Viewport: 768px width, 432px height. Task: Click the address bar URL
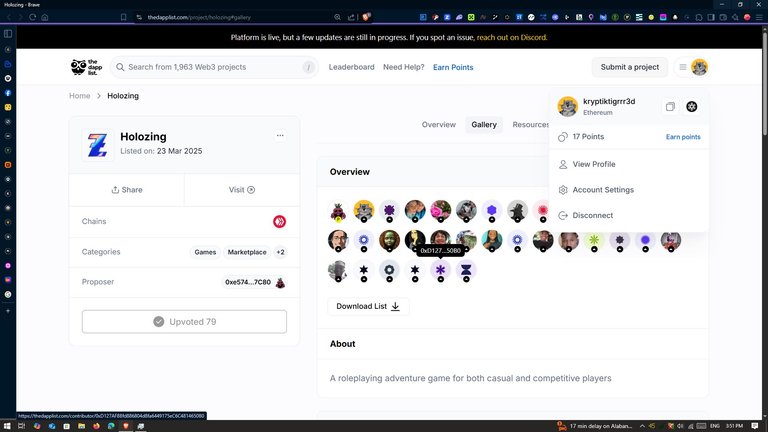coord(199,17)
